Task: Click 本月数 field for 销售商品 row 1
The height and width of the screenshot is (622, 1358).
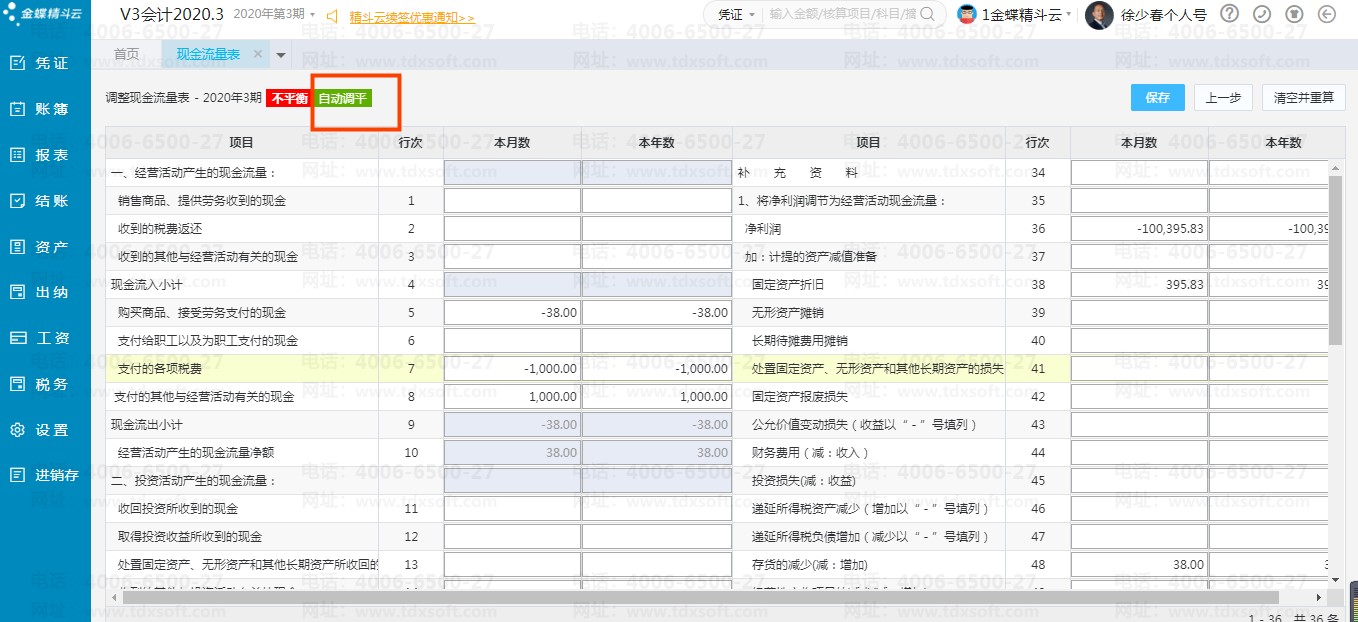Action: click(x=512, y=201)
